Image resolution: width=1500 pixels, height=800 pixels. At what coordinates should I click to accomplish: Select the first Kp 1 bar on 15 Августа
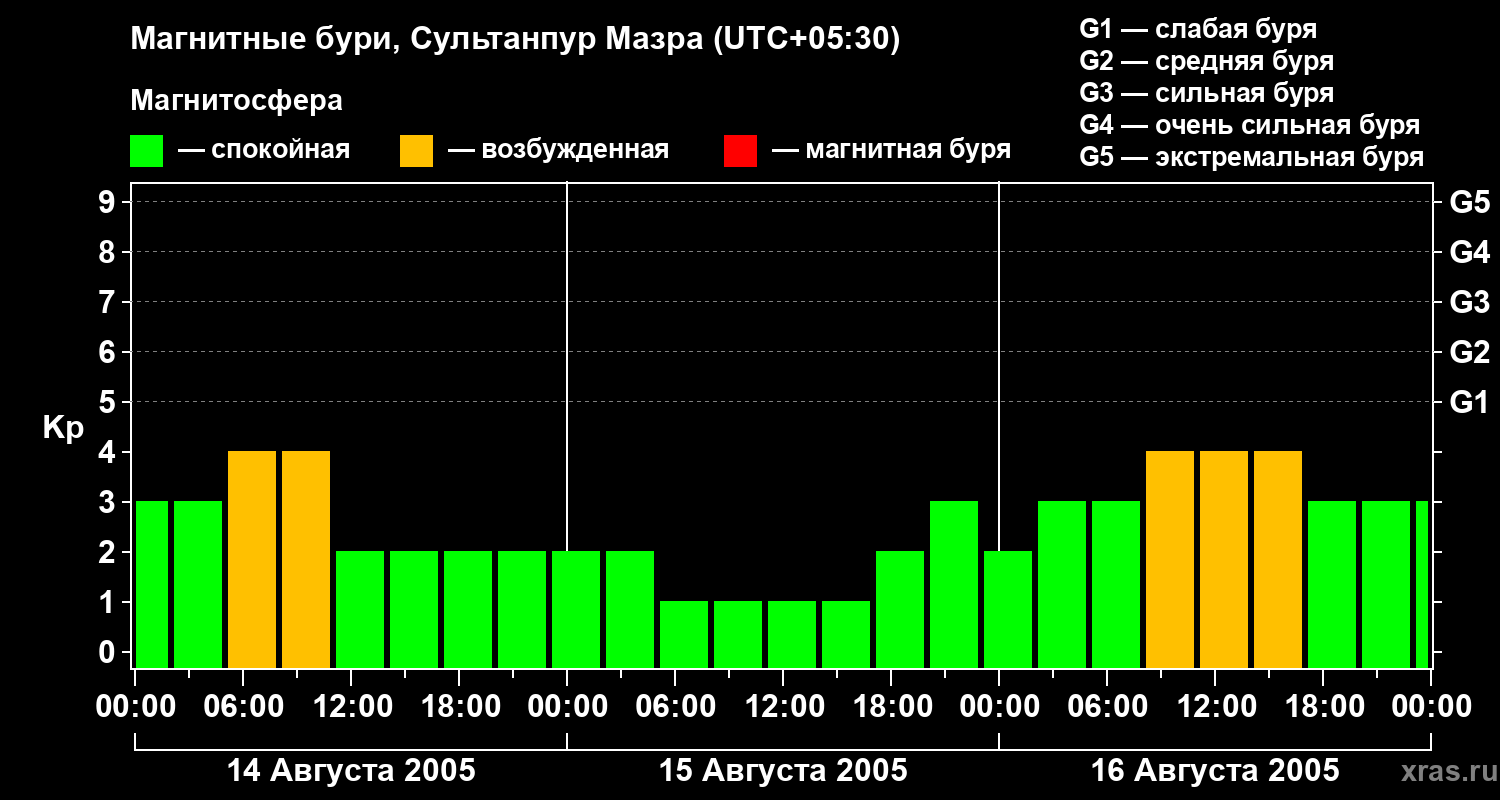(x=684, y=635)
